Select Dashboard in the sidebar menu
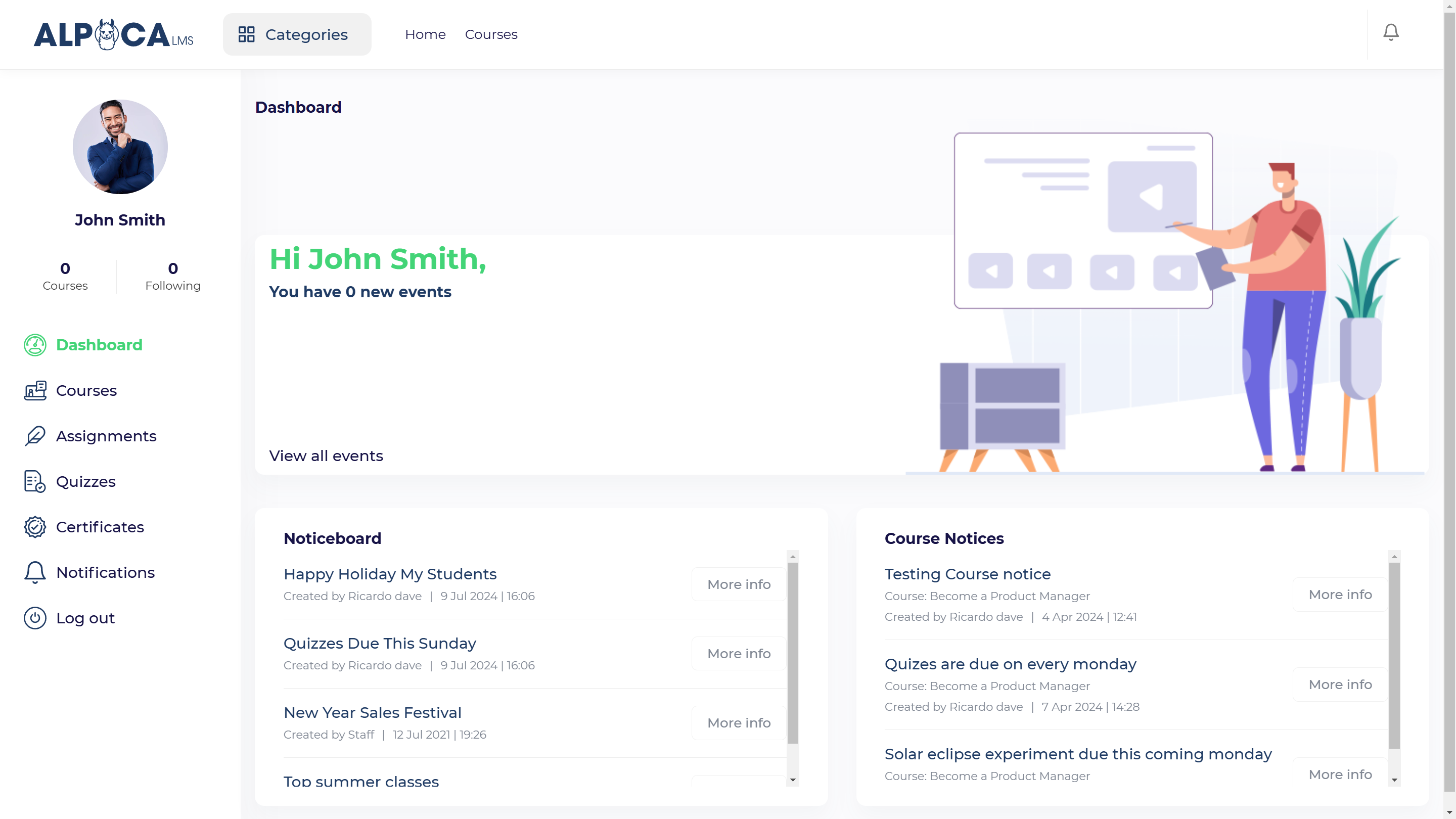Viewport: 1456px width, 819px height. pos(100,345)
